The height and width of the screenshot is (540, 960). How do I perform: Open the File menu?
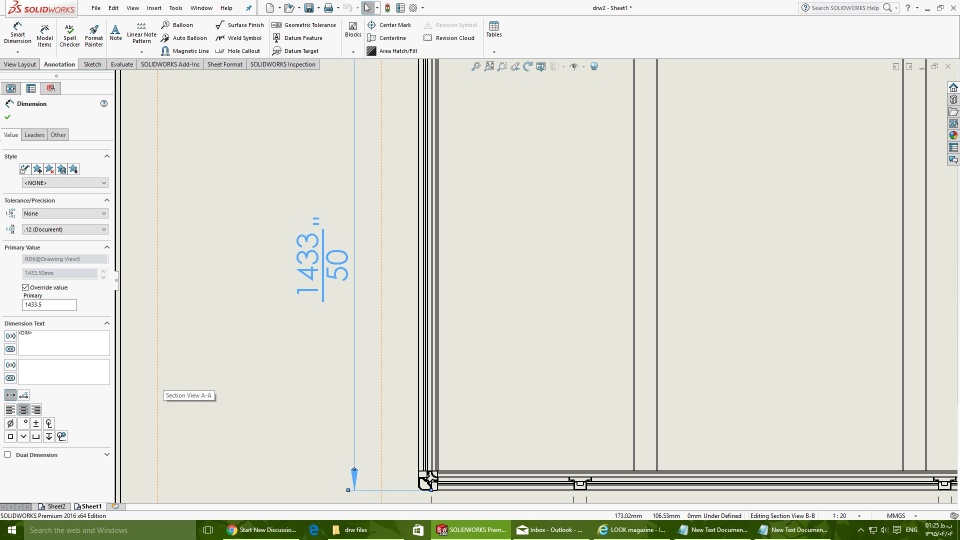[96, 8]
